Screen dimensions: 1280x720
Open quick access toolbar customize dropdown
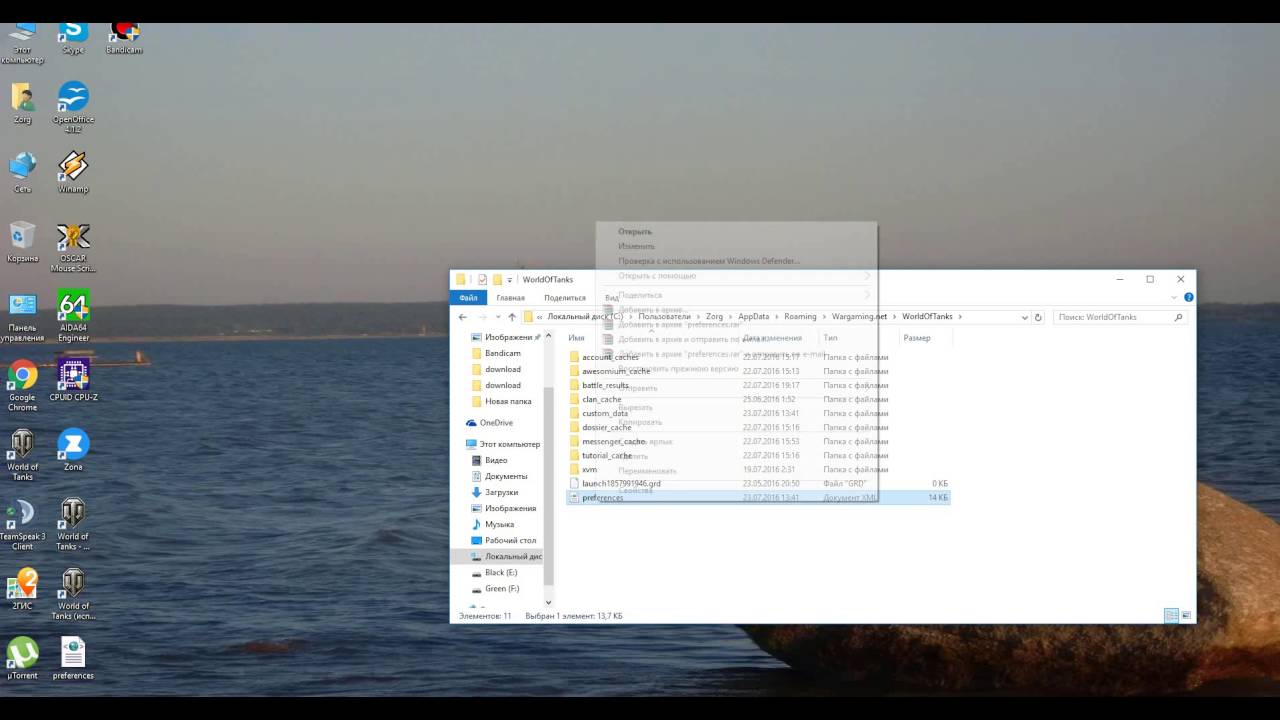click(x=509, y=280)
